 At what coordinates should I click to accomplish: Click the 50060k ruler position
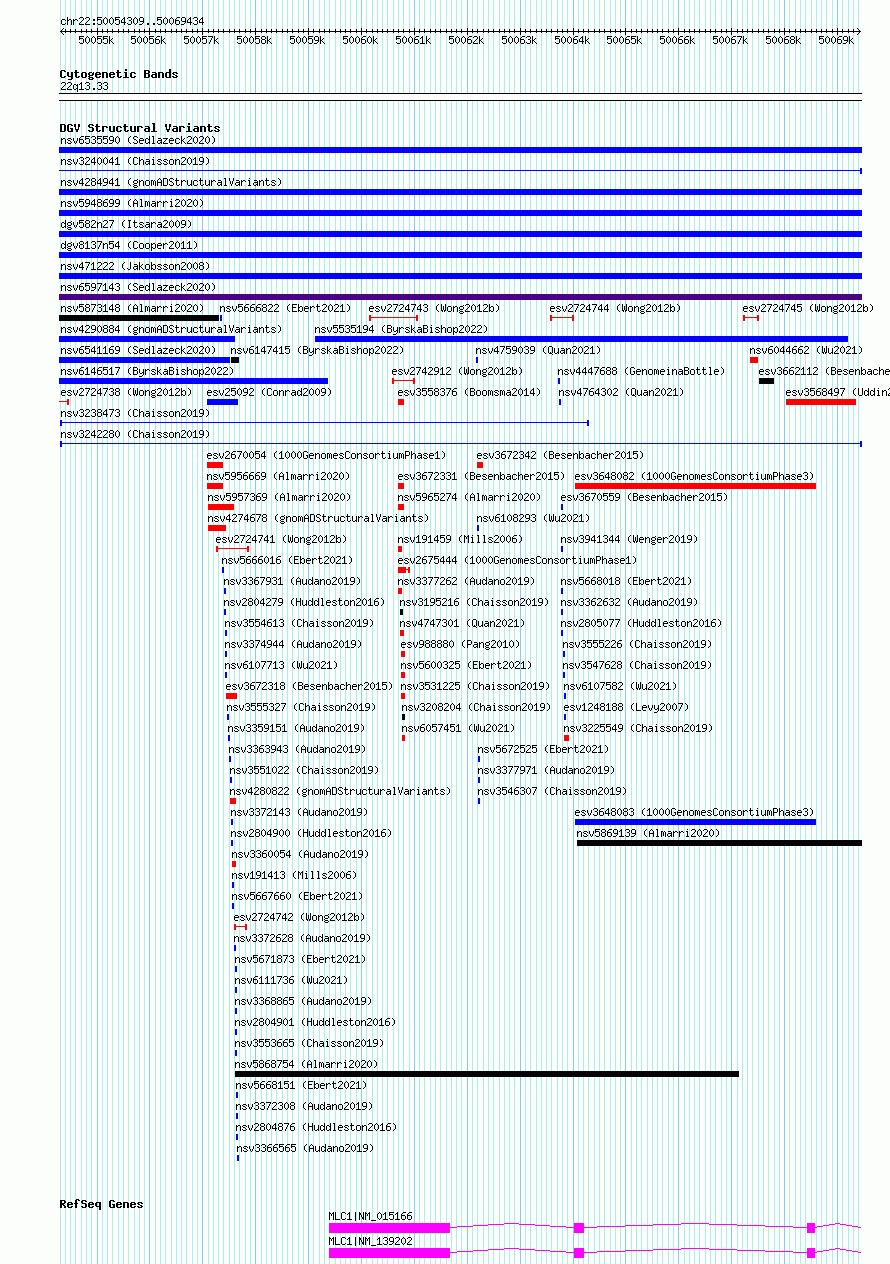point(360,41)
